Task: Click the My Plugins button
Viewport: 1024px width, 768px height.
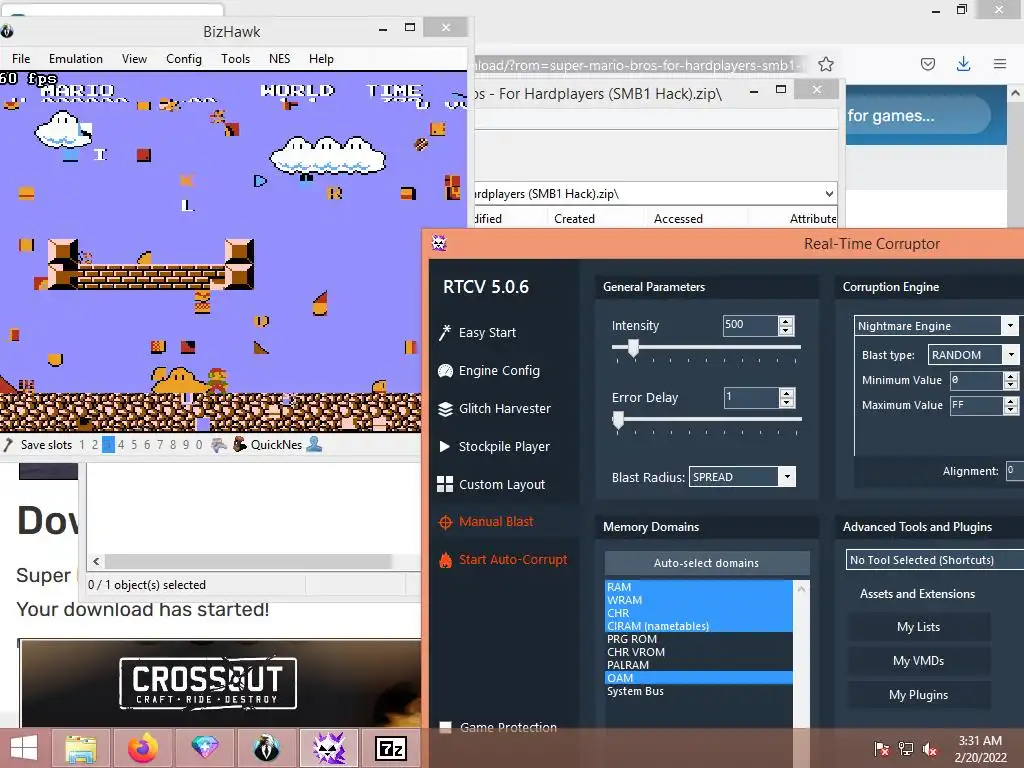Action: point(918,695)
